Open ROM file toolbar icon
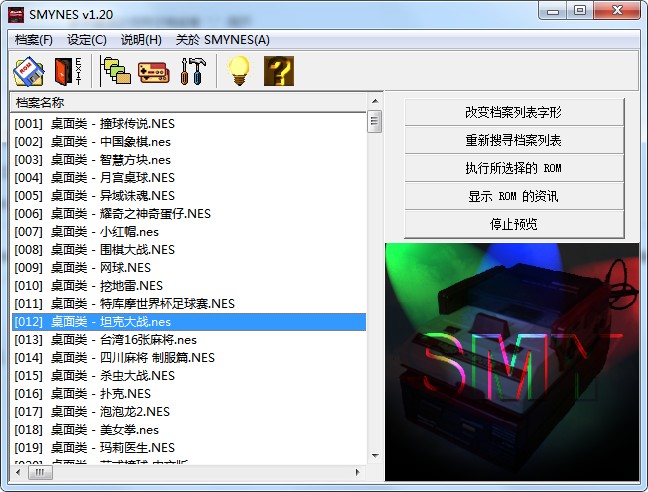Viewport: 648px width, 492px height. click(29, 71)
